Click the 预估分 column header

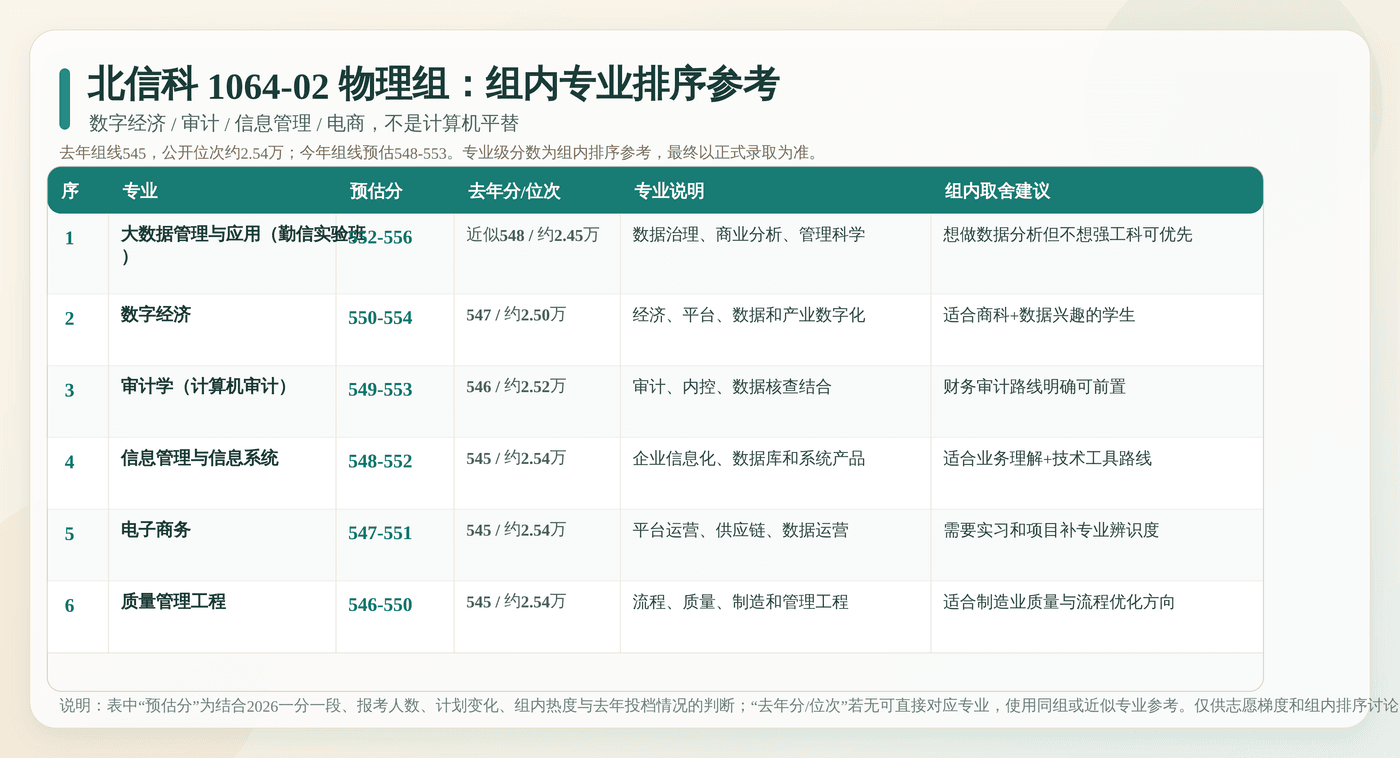(x=376, y=191)
